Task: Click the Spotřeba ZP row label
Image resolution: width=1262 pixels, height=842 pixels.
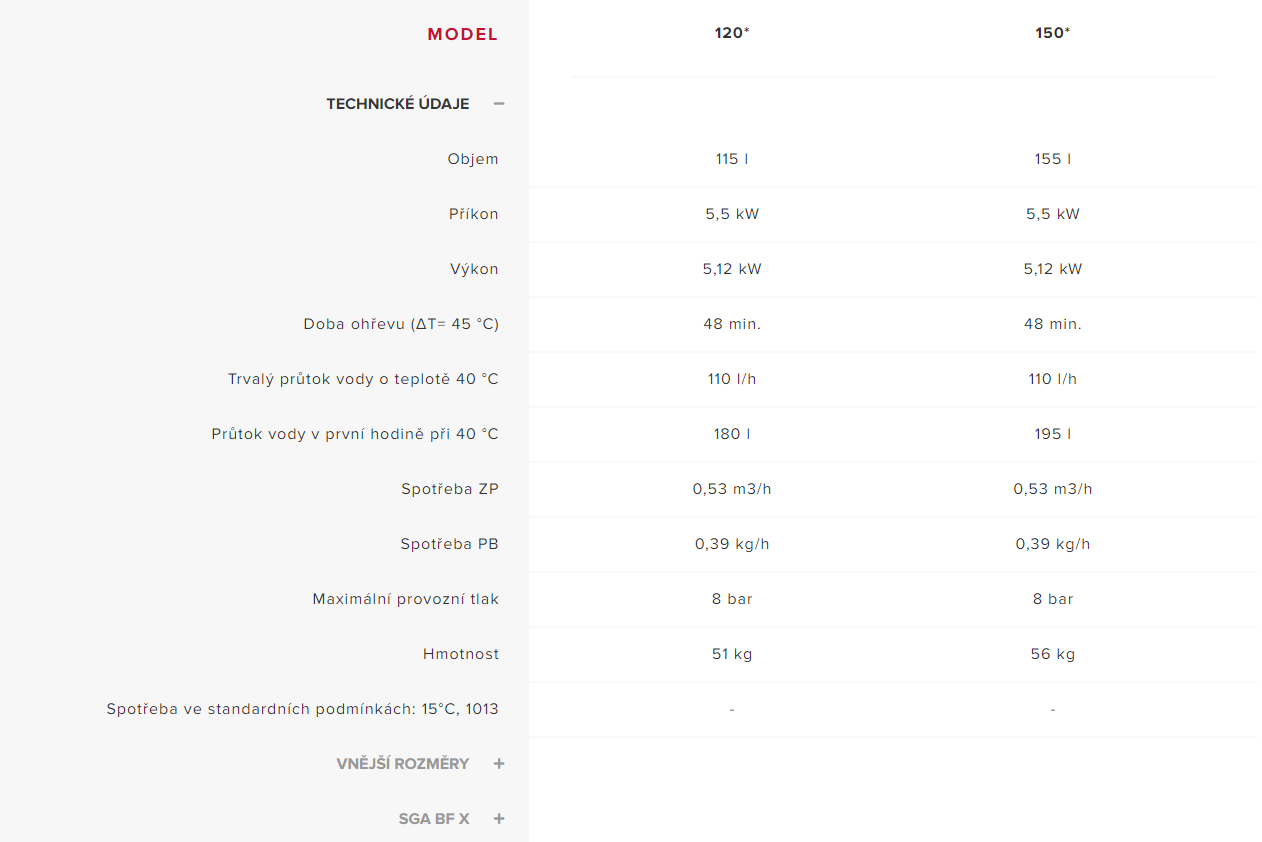Action: click(x=450, y=489)
